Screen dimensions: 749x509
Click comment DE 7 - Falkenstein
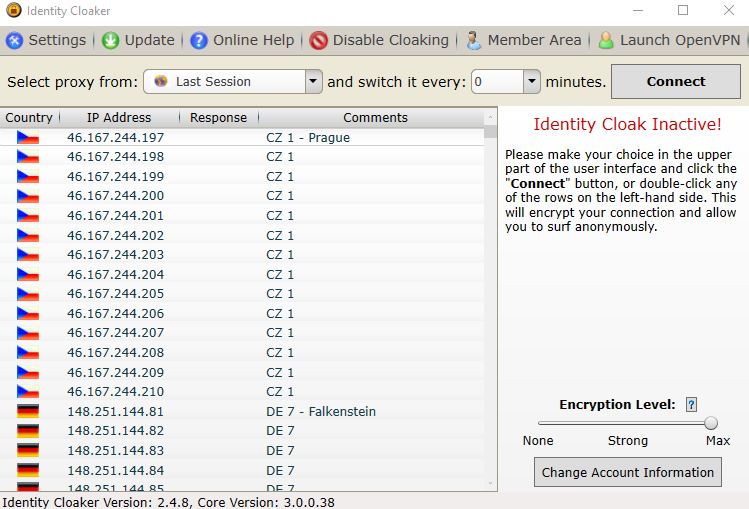coord(321,412)
